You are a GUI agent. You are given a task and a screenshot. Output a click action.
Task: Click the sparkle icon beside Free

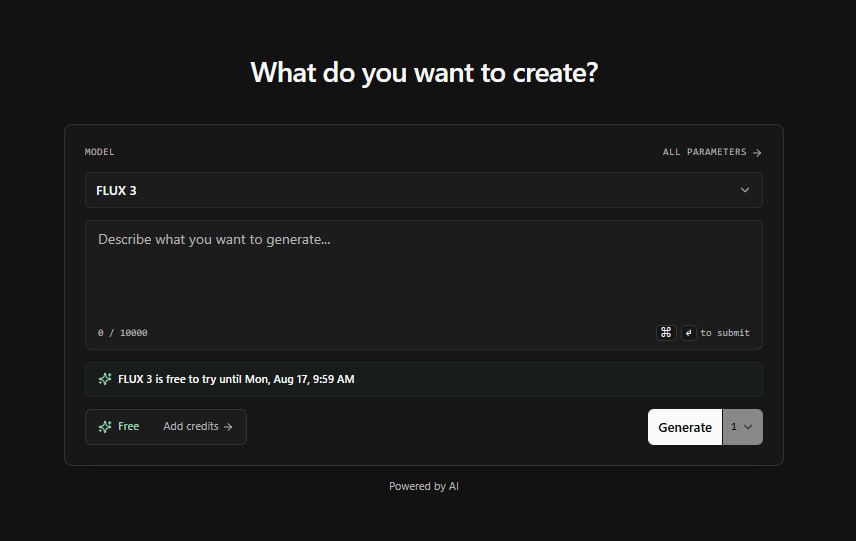click(x=105, y=426)
